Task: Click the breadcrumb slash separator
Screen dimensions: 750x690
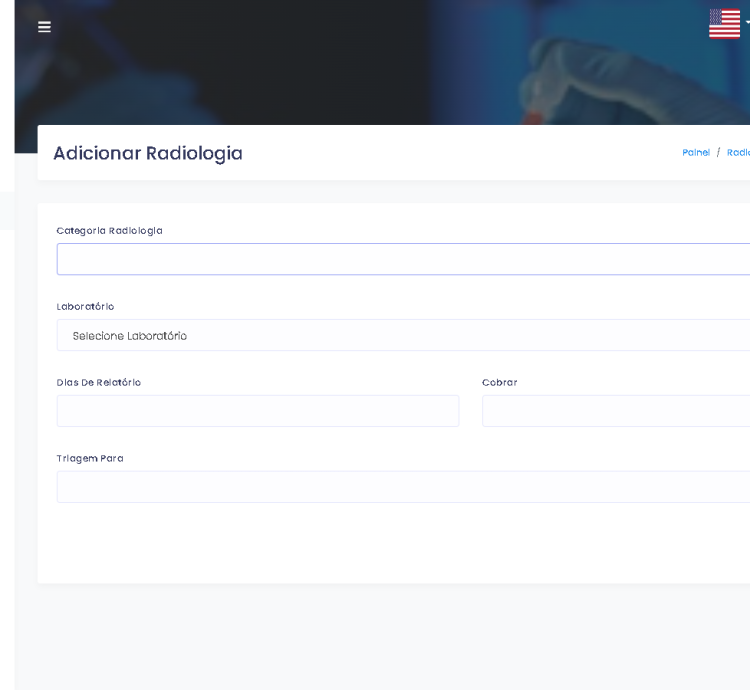Action: tap(718, 153)
